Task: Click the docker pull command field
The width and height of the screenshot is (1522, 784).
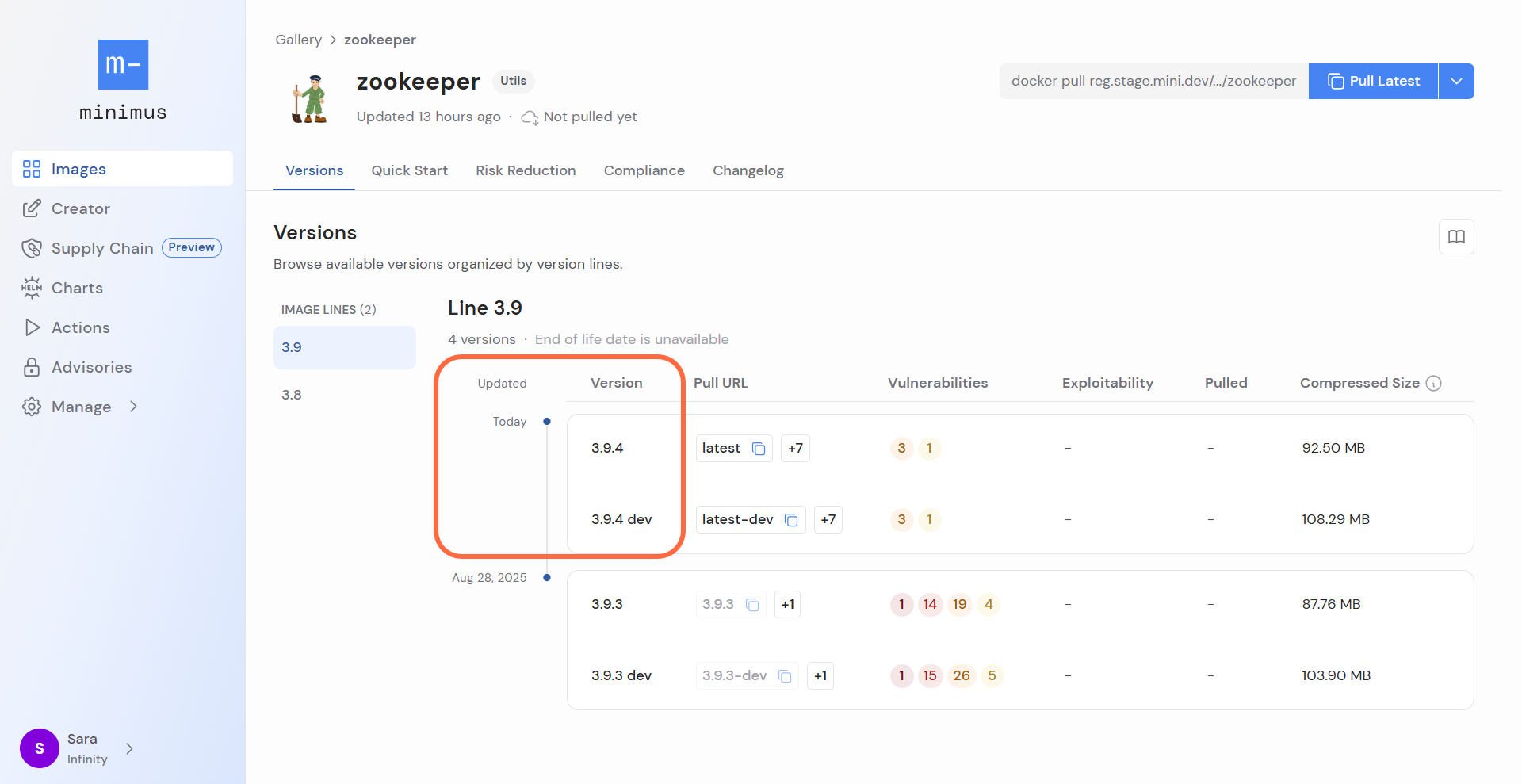Action: click(1153, 81)
